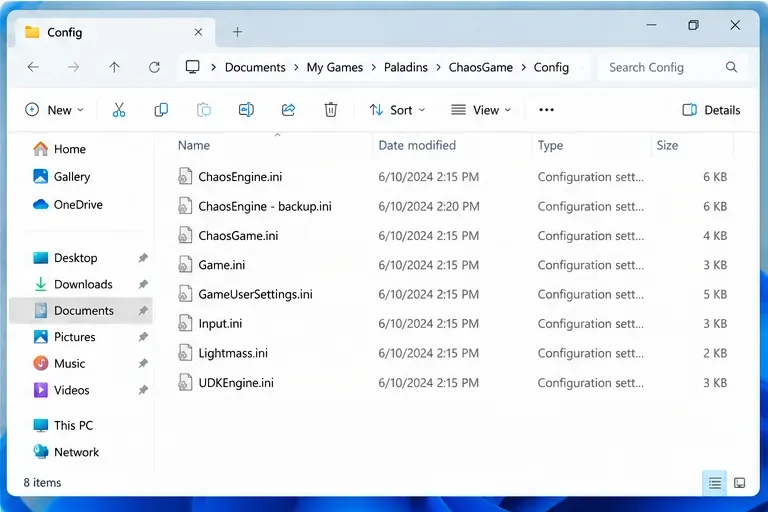Navigate to My Games breadcrumb
Image resolution: width=768 pixels, height=512 pixels.
point(335,67)
